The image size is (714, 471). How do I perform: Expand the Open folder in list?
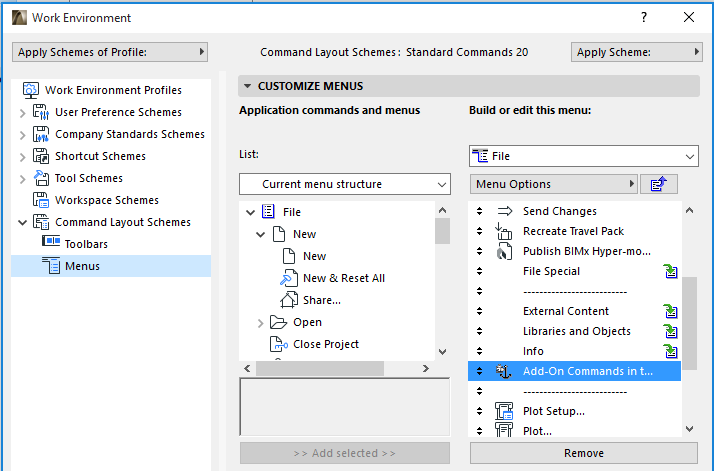point(261,322)
